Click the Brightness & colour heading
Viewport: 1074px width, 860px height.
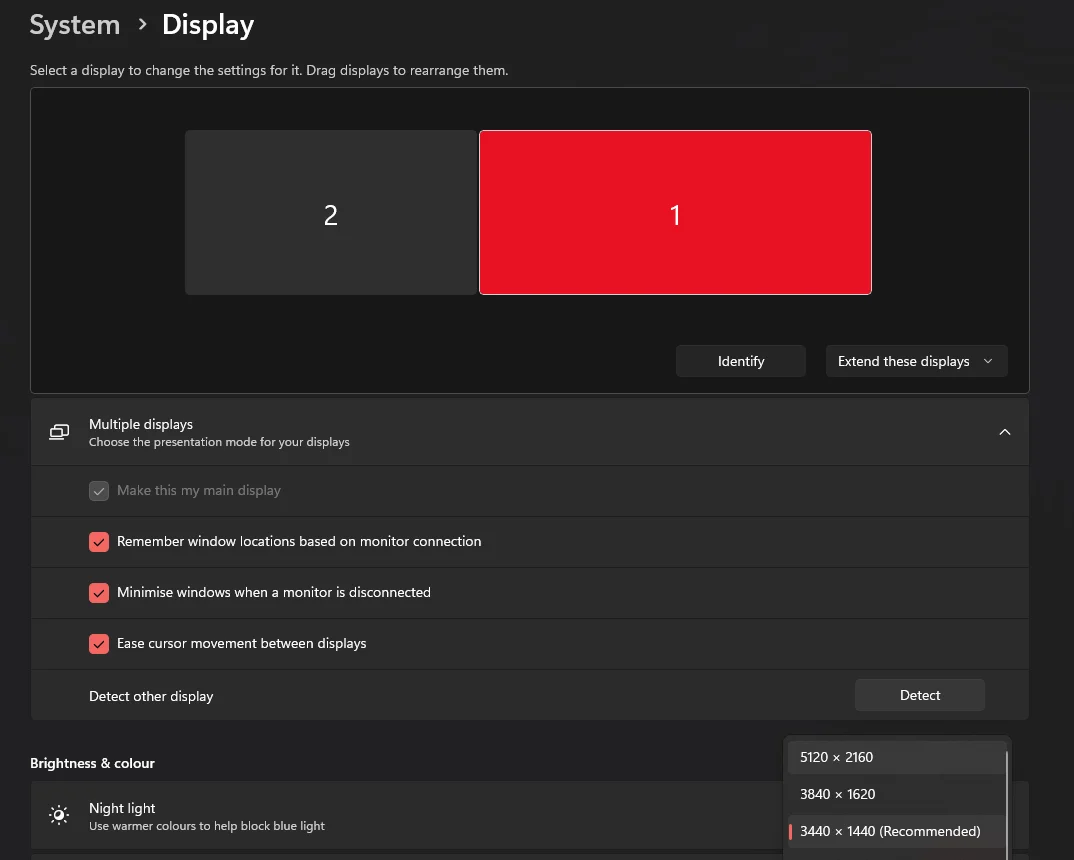click(92, 763)
